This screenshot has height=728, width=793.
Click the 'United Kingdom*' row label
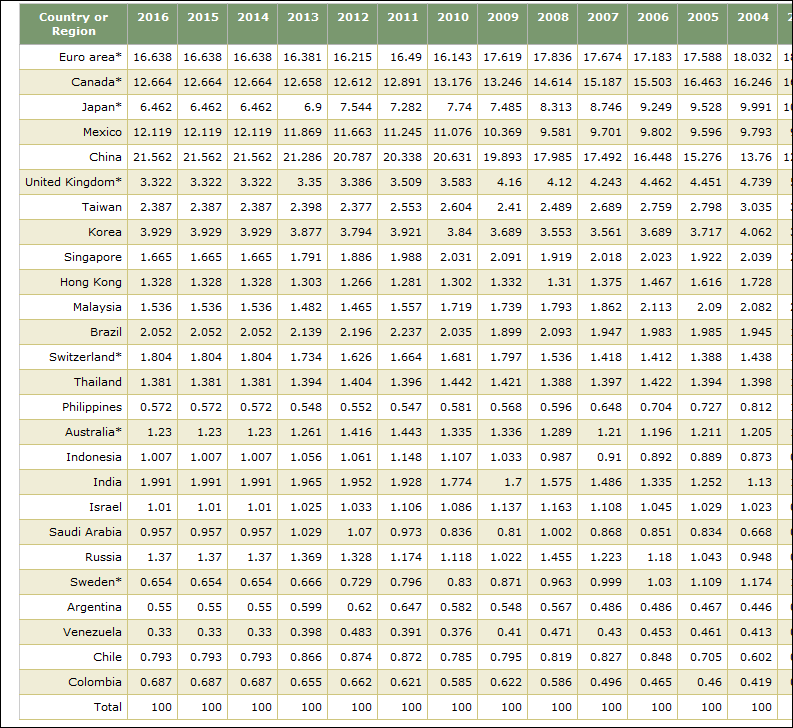[74, 182]
